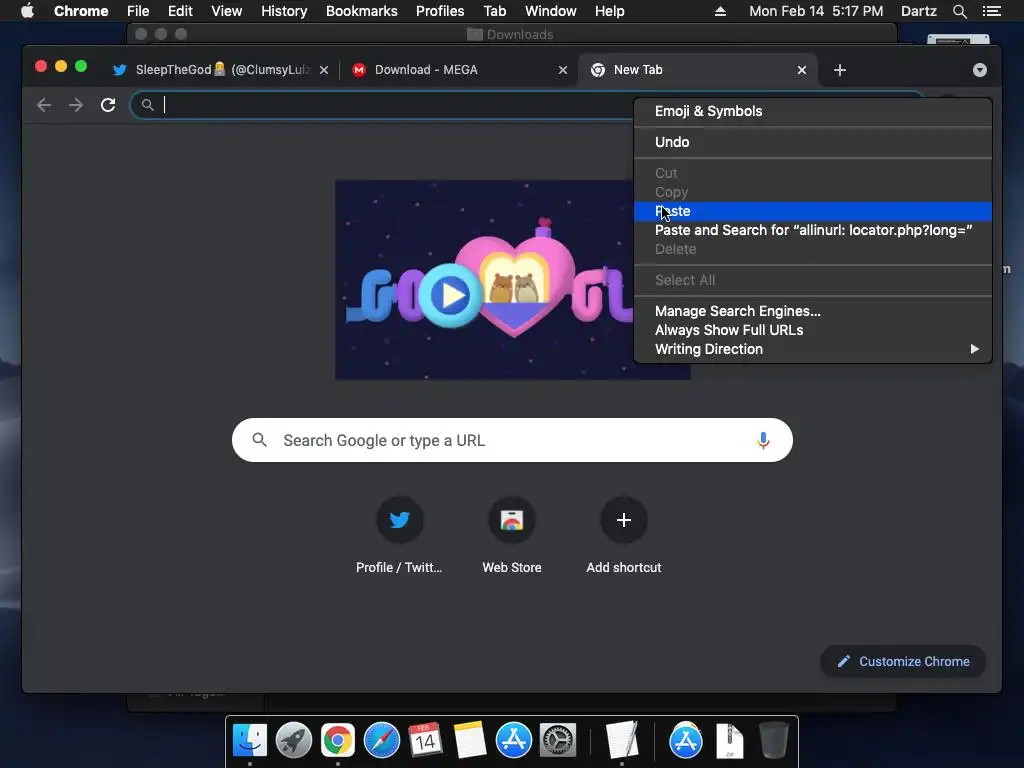Image resolution: width=1024 pixels, height=768 pixels.
Task: Close the SleepTheGod Twitter tab
Action: pos(324,70)
